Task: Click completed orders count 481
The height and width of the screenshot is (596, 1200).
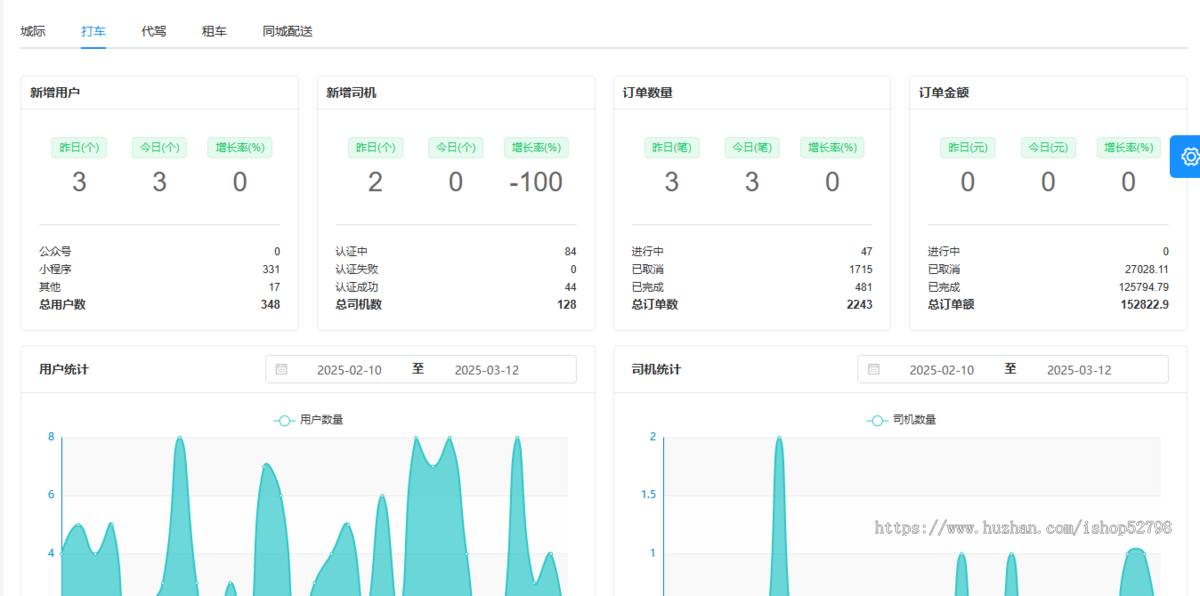Action: click(863, 287)
